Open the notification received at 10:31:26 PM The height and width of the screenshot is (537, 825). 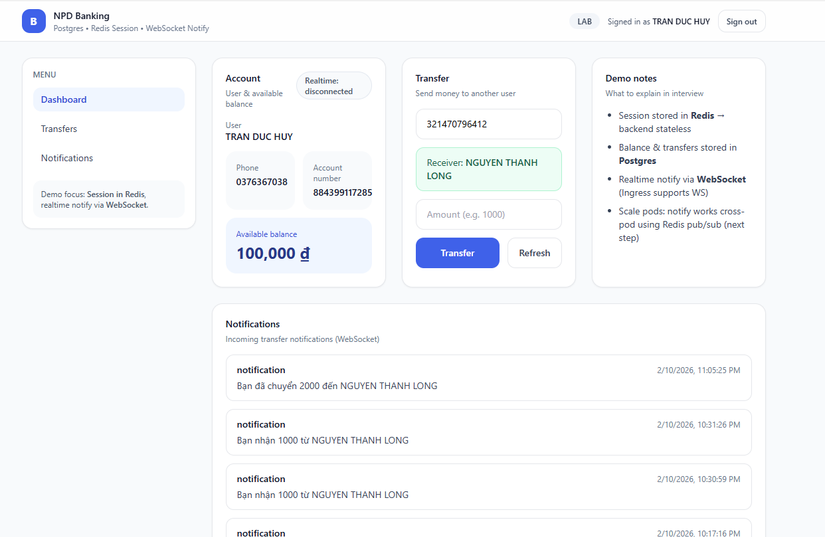[x=488, y=432]
